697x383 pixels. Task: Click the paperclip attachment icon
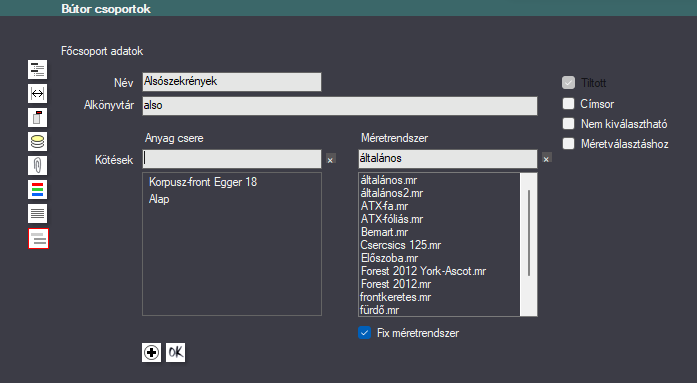point(37,166)
